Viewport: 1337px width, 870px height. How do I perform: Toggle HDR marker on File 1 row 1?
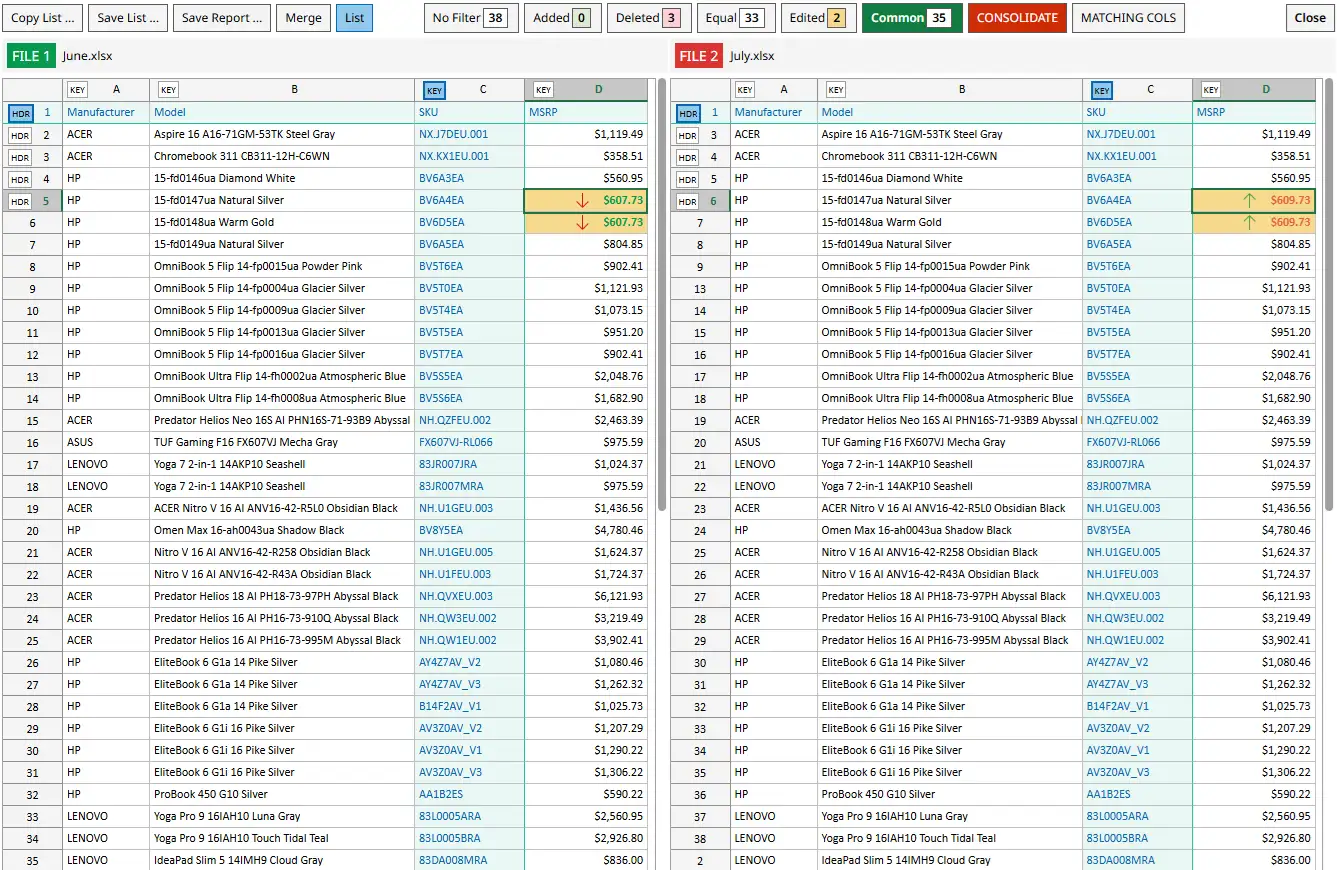pos(20,113)
